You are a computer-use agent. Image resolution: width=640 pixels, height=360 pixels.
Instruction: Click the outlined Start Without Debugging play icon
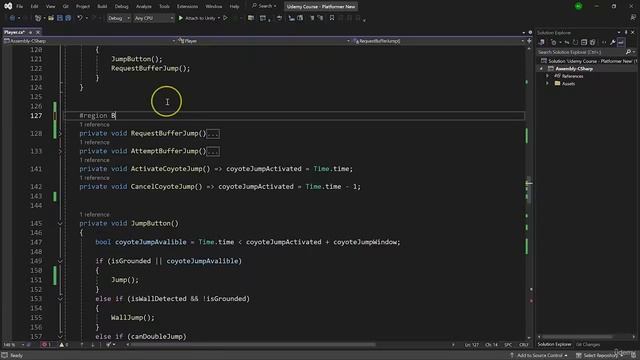click(225, 18)
